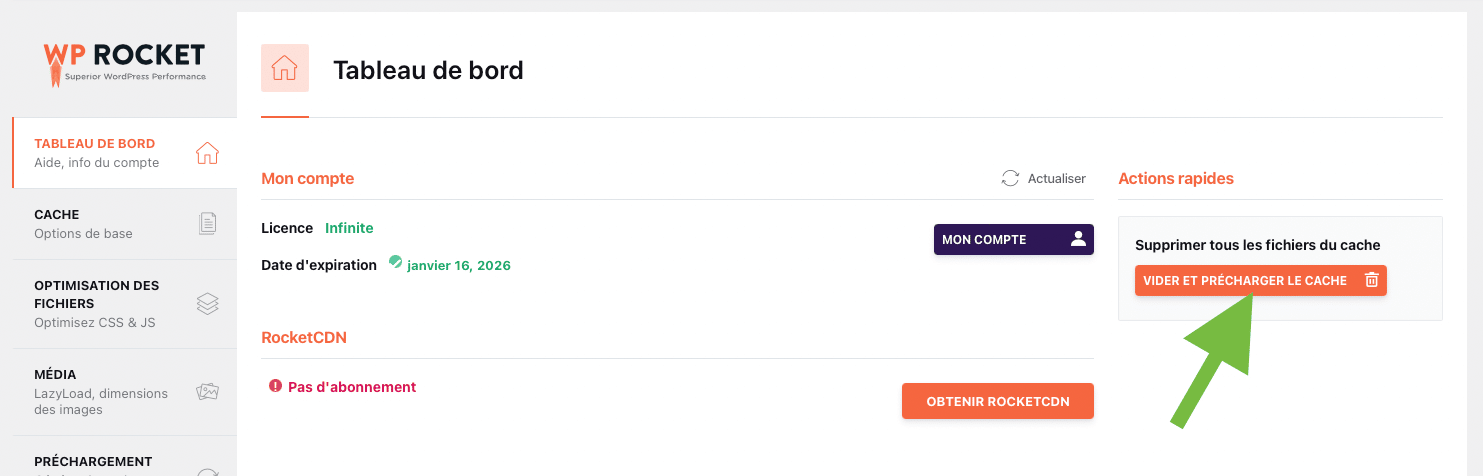This screenshot has width=1483, height=476.
Task: Click the Obtenir RocketCDN button
Action: tap(997, 401)
